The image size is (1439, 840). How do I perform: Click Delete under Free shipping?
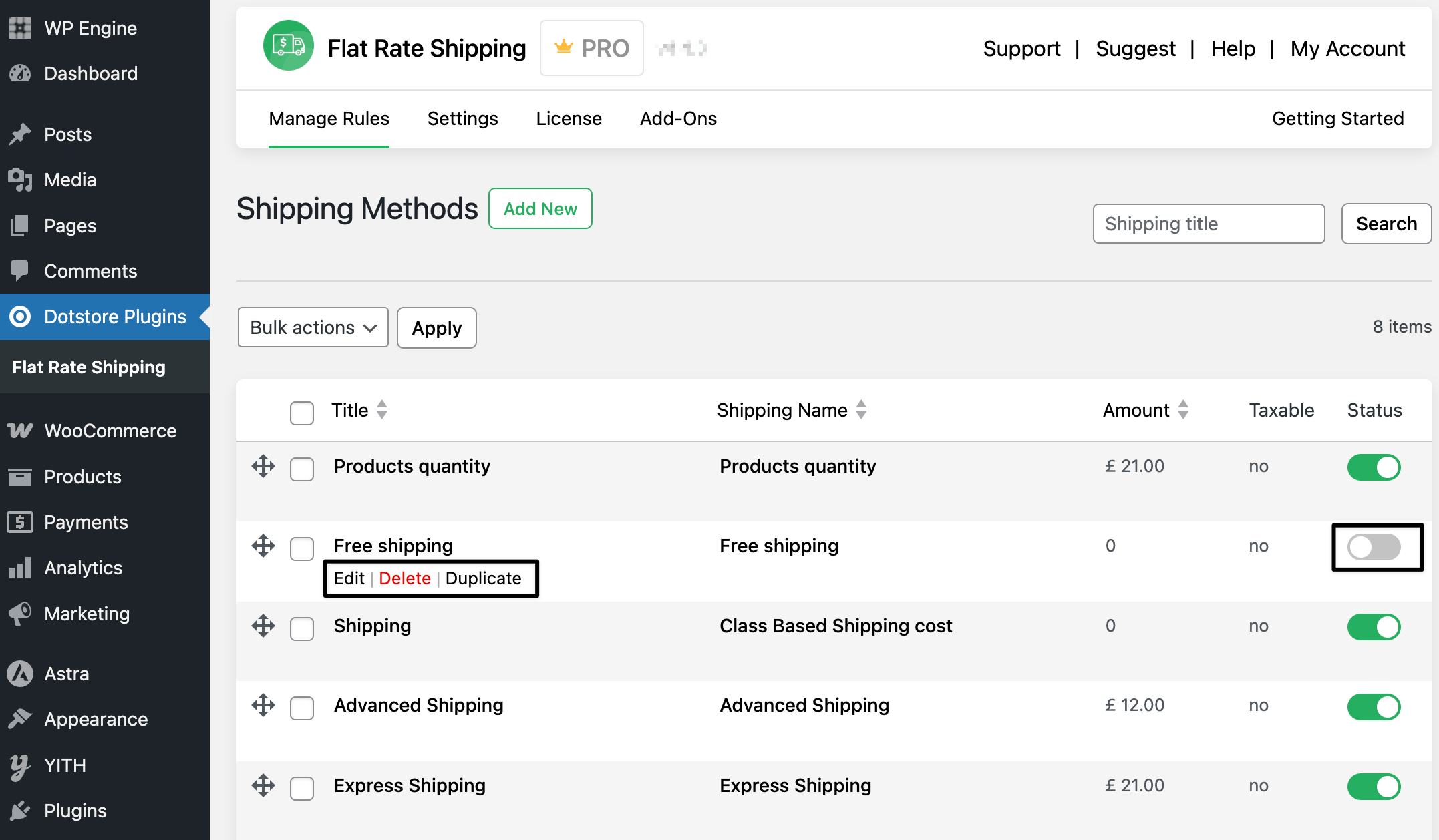[405, 578]
